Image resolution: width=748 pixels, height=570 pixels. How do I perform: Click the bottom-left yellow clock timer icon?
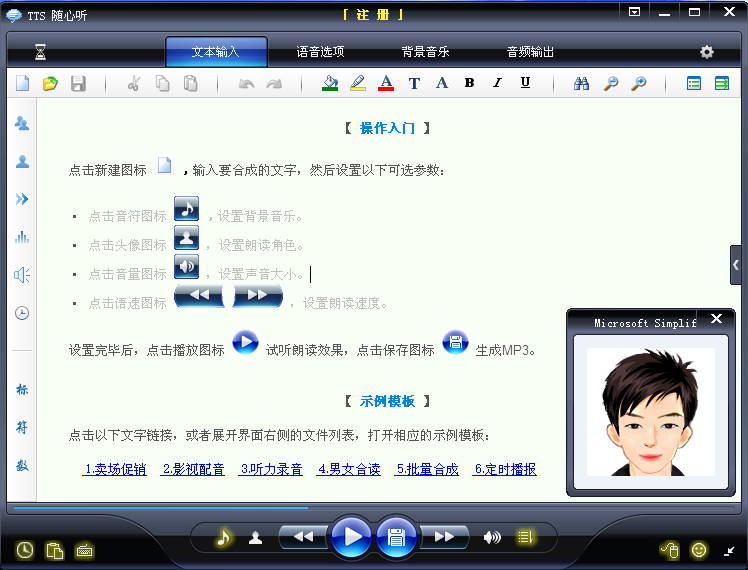tap(25, 550)
